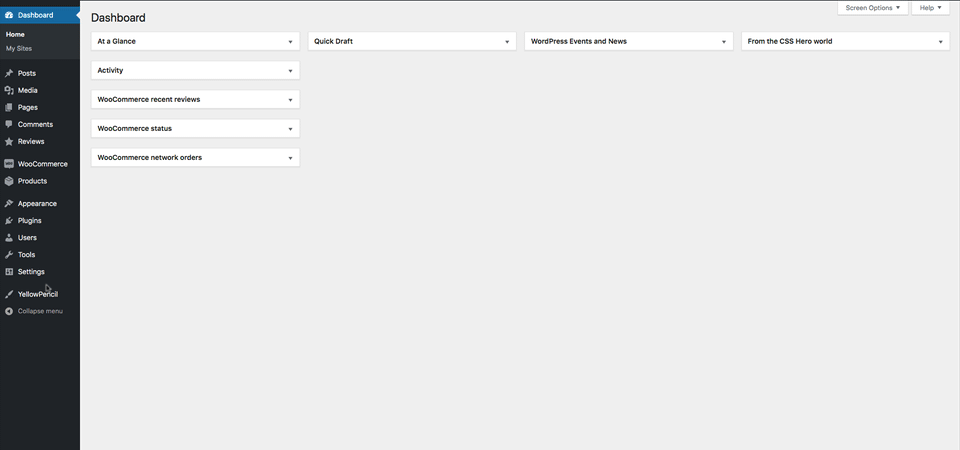Click the Posts pushpin icon
Screen dimensions: 960x450
pyautogui.click(x=9, y=73)
